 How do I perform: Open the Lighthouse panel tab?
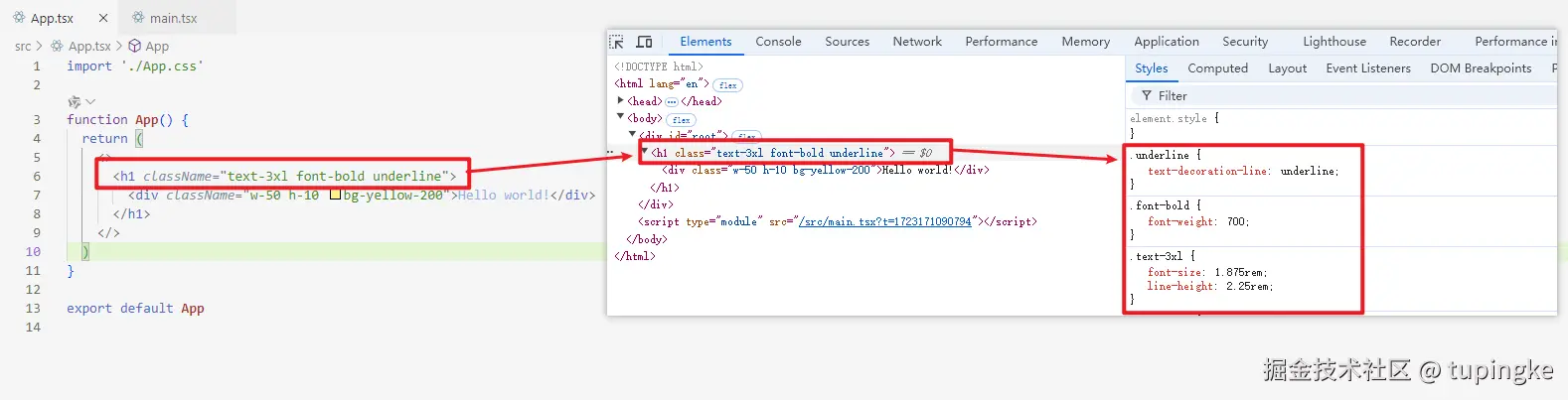tap(1334, 42)
